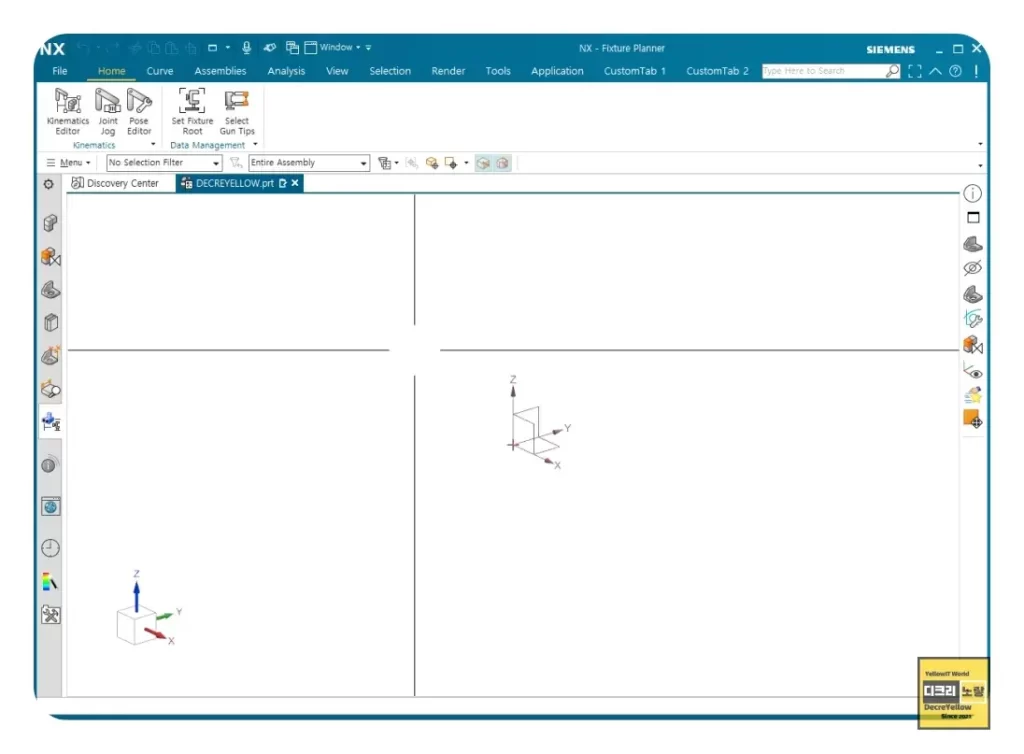Open the book icon in the left resource bar
Screen dimensions: 1024x754
point(50,322)
